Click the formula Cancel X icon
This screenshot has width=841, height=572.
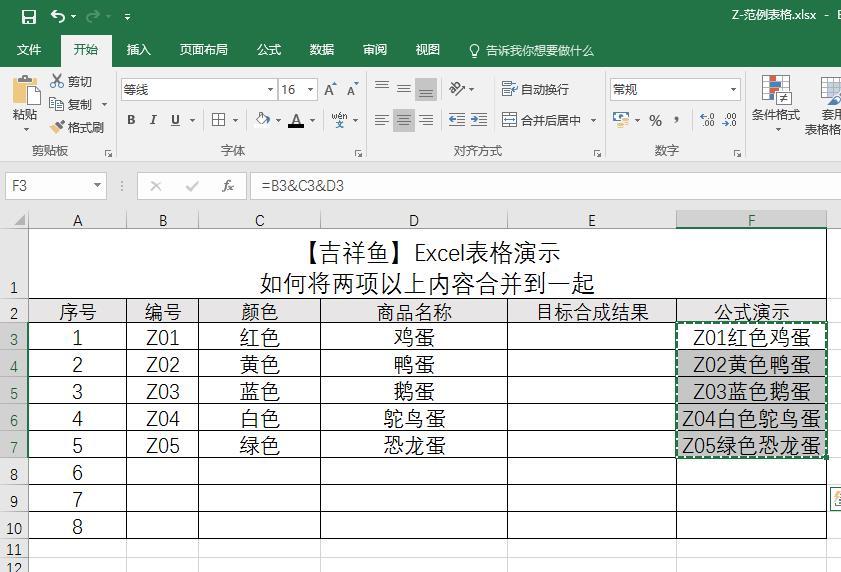point(156,186)
